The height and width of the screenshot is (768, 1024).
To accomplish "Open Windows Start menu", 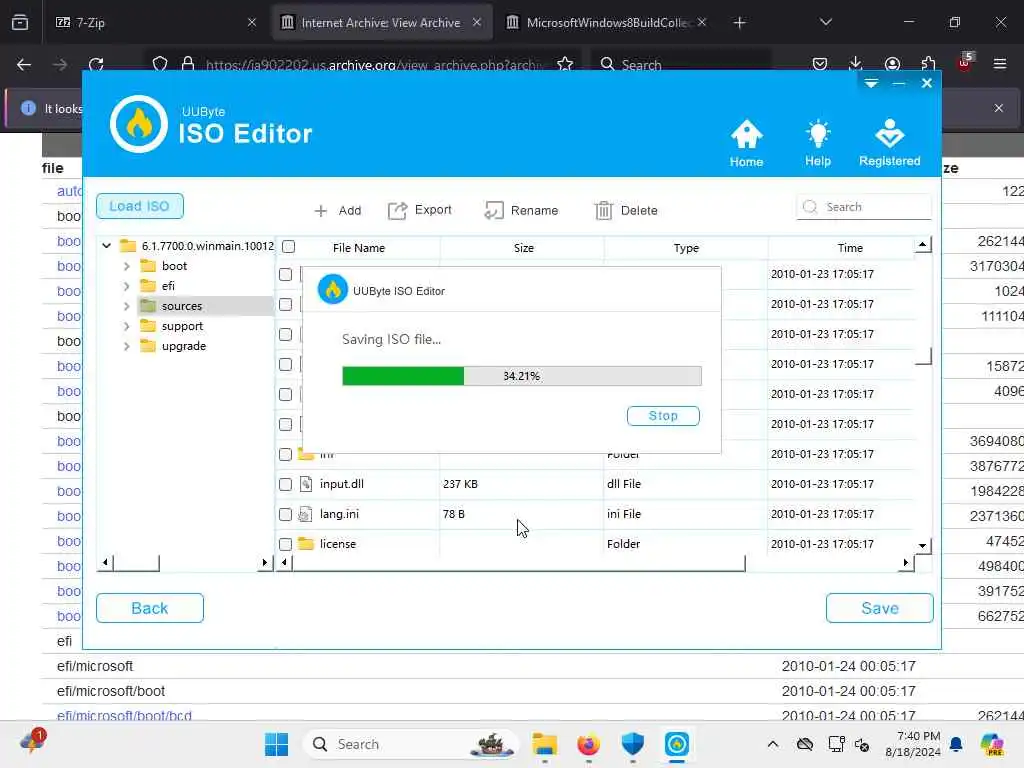I will [x=276, y=744].
